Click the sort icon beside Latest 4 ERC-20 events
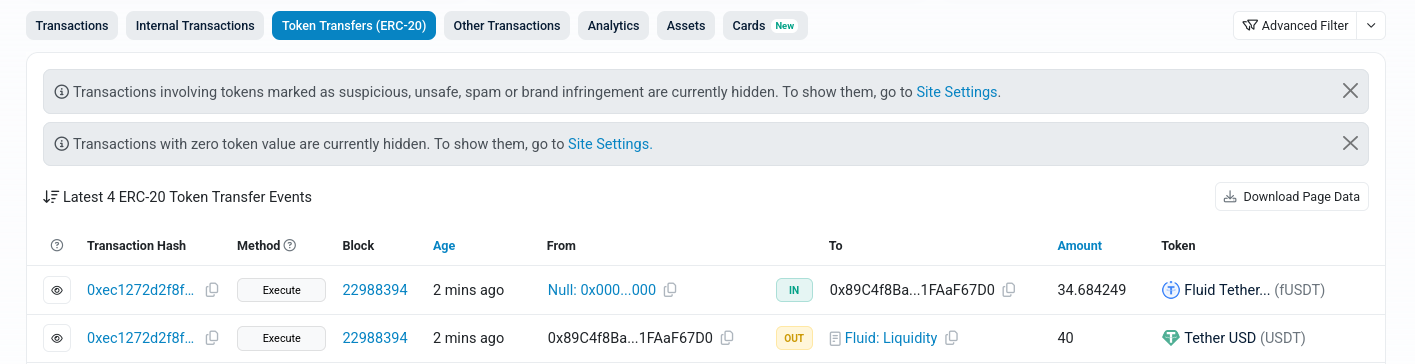Screen dimensions: 1415x364 point(51,197)
